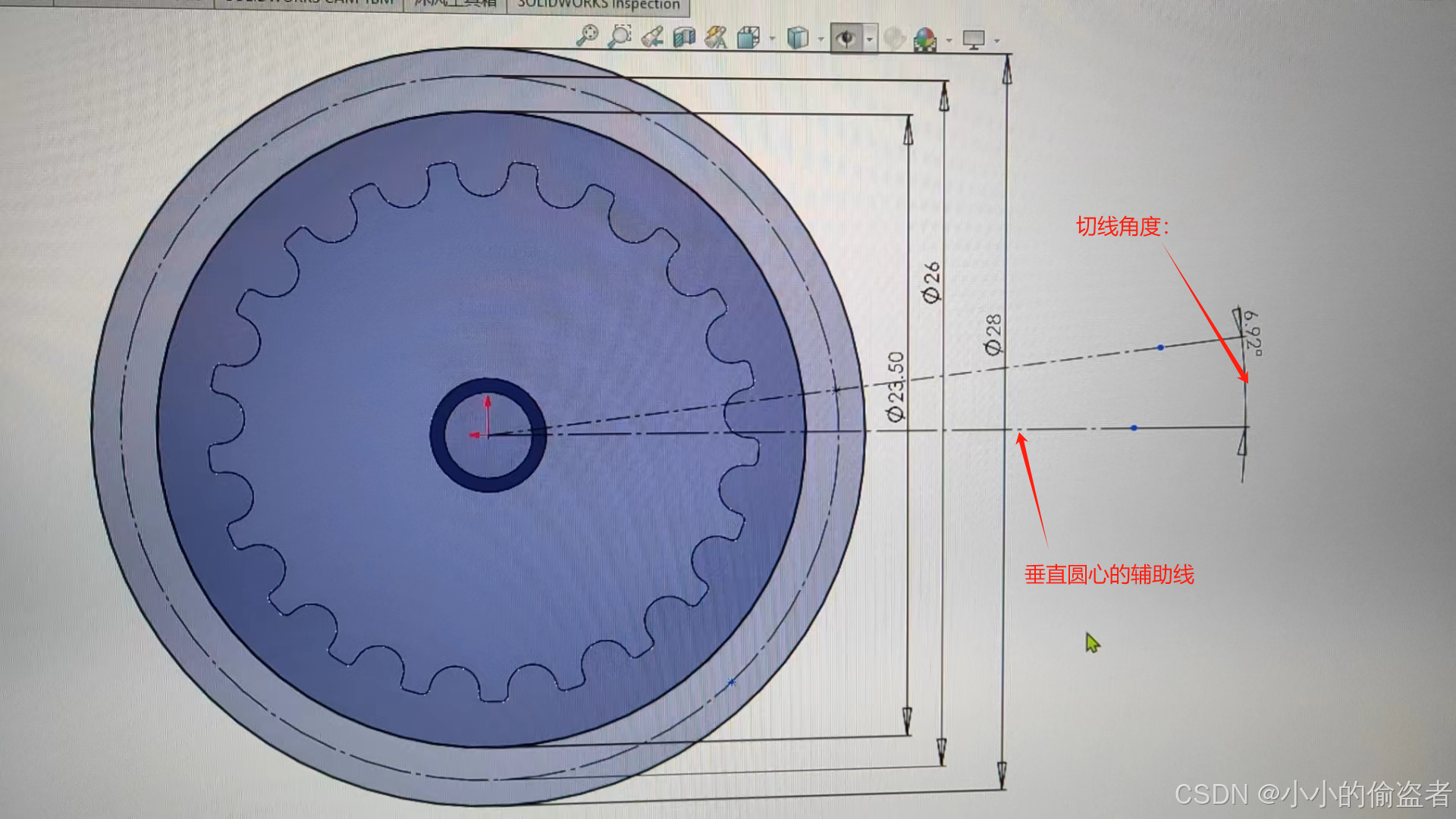Switch to the SOLIDWORKS Inspection tab

click(598, 5)
